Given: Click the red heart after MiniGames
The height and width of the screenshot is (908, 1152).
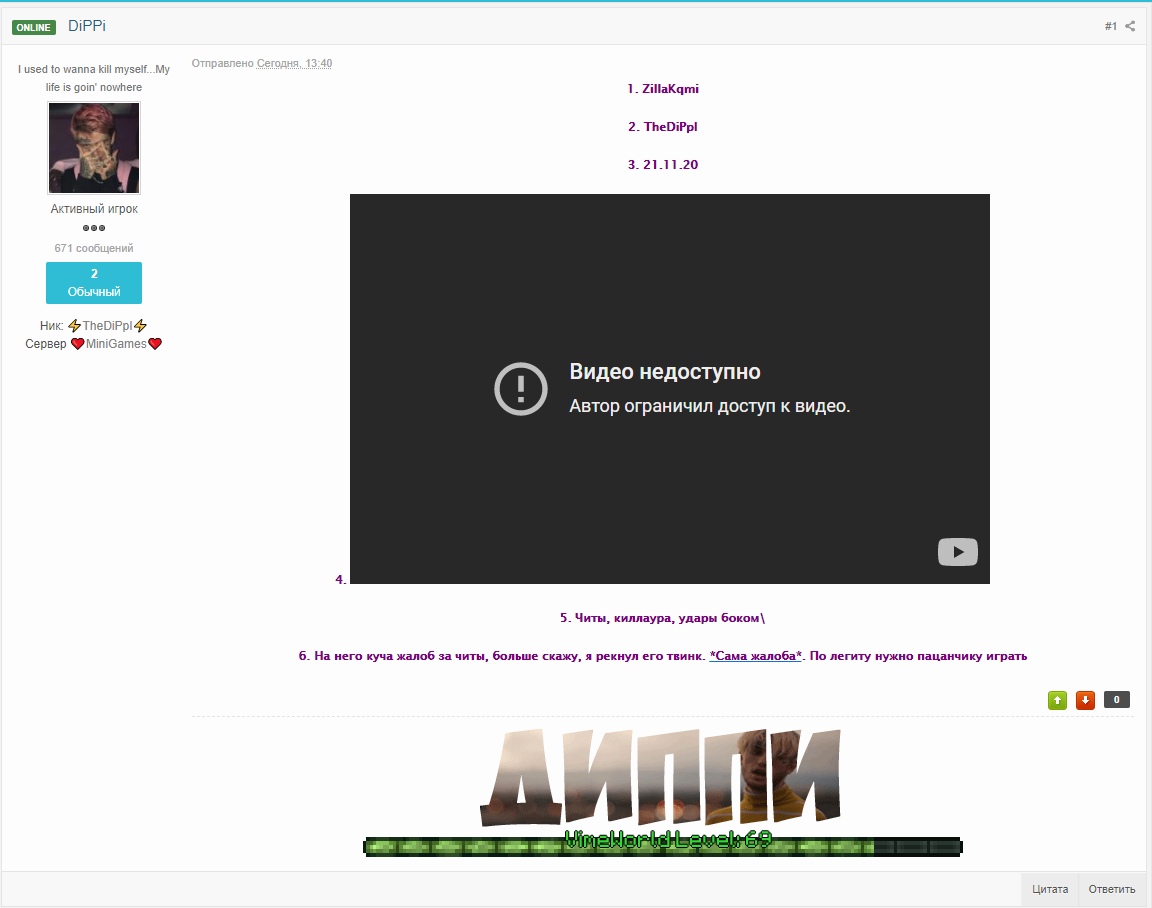Looking at the screenshot, I should (155, 344).
